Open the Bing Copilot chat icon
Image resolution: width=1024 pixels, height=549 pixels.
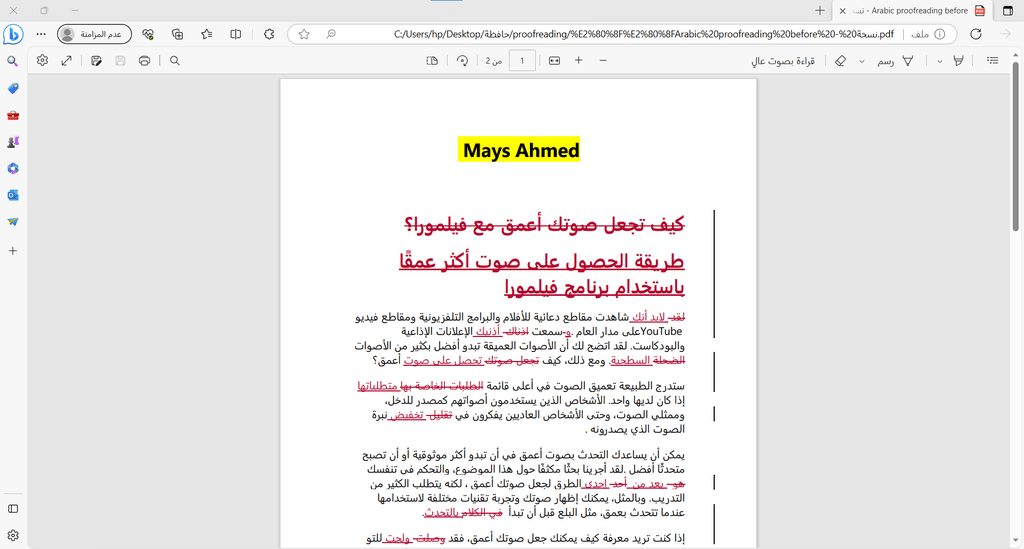13,34
